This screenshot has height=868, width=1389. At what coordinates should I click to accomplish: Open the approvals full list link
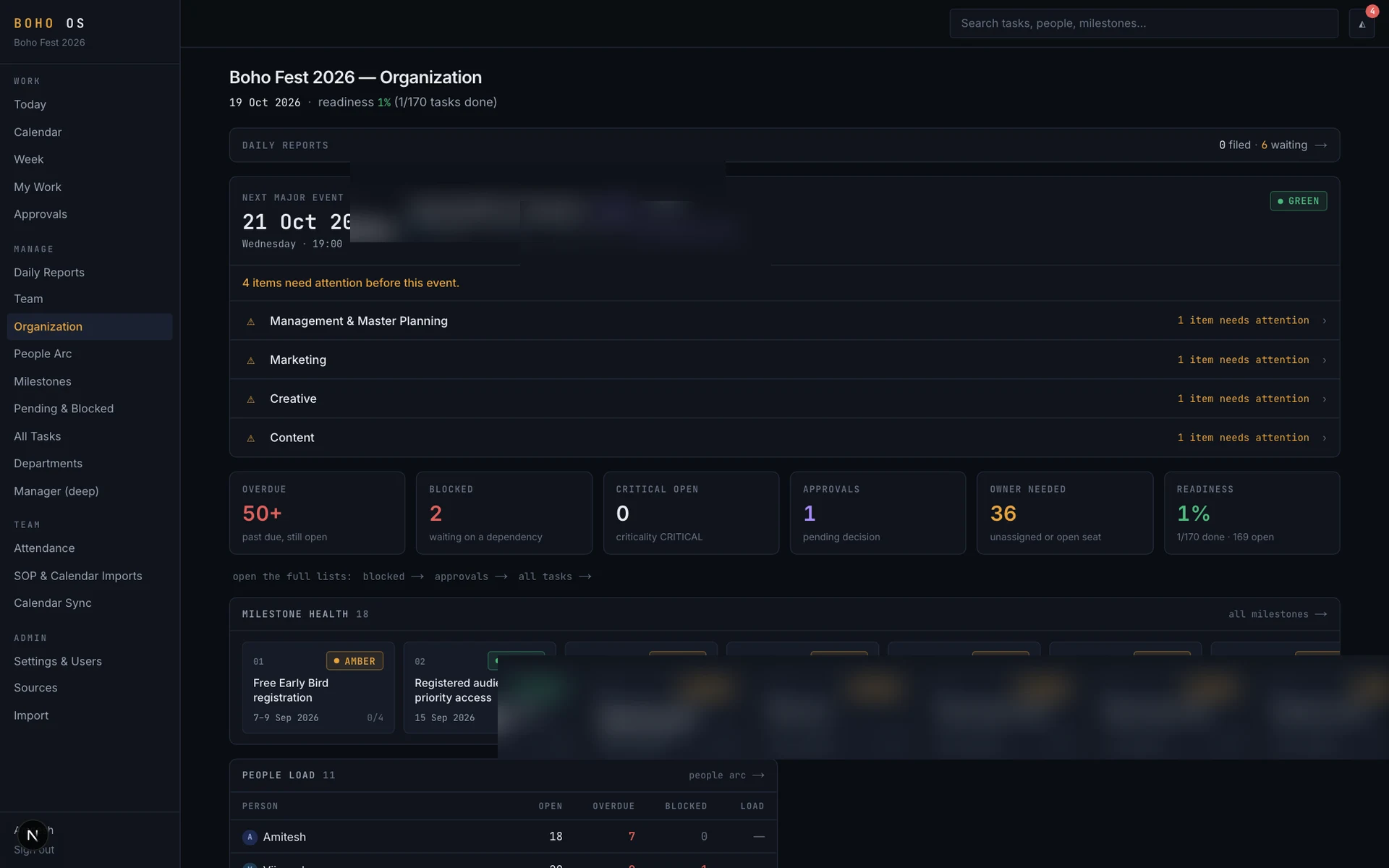pyautogui.click(x=470, y=576)
